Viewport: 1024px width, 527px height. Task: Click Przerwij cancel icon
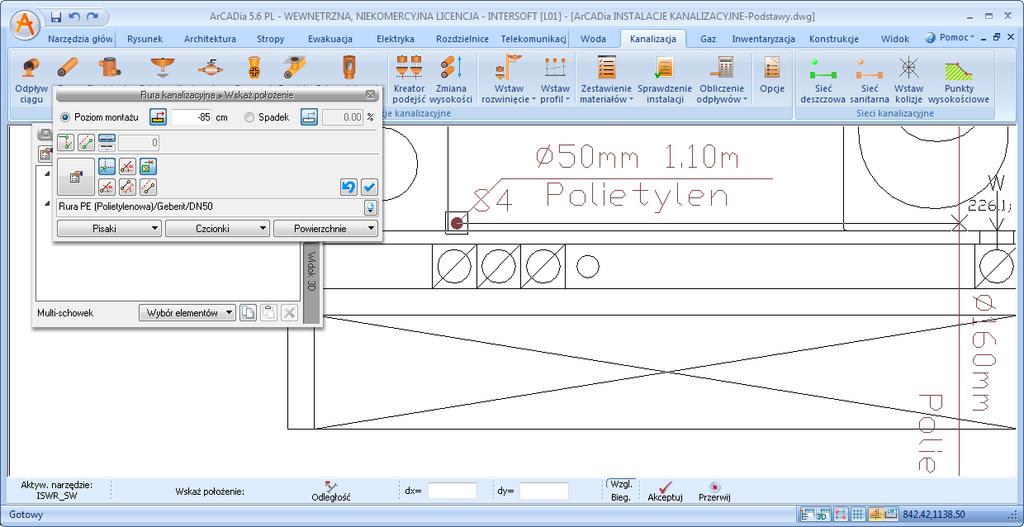(x=714, y=492)
